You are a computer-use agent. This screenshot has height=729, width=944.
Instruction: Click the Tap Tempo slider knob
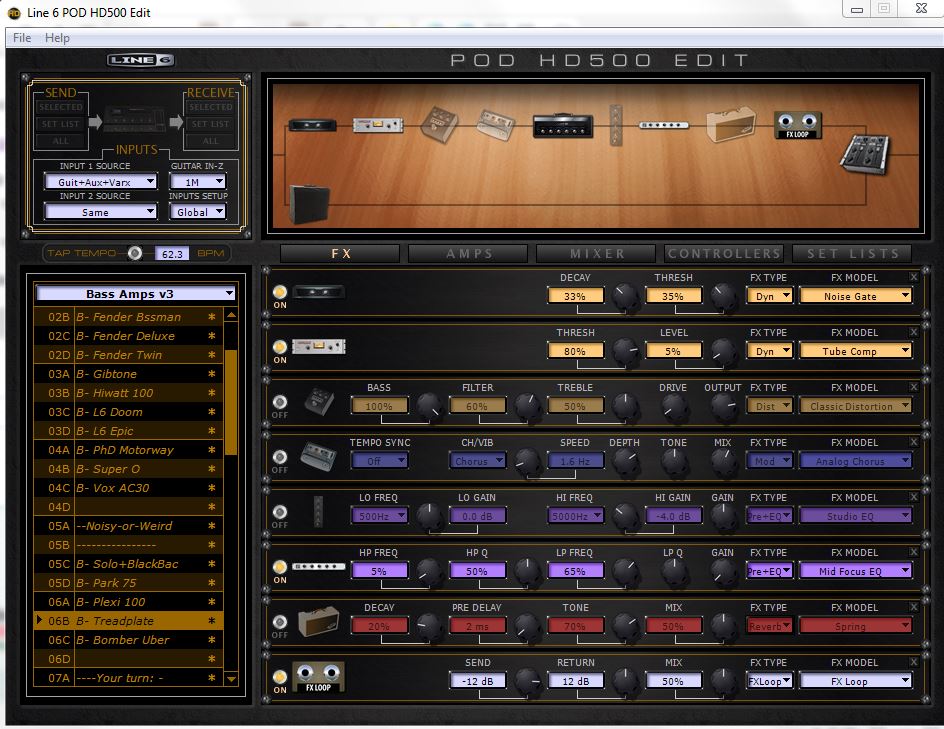[135, 253]
